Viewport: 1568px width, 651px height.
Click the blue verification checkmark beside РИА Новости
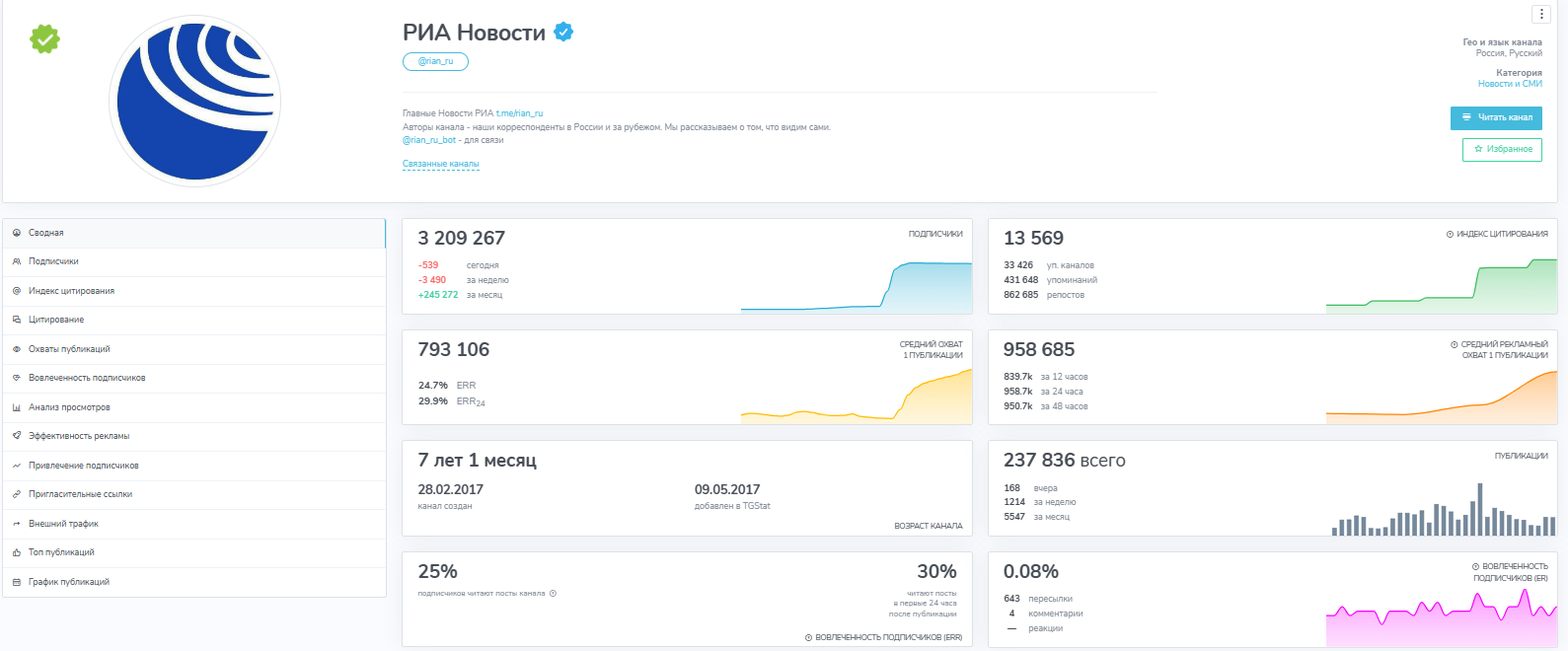563,33
